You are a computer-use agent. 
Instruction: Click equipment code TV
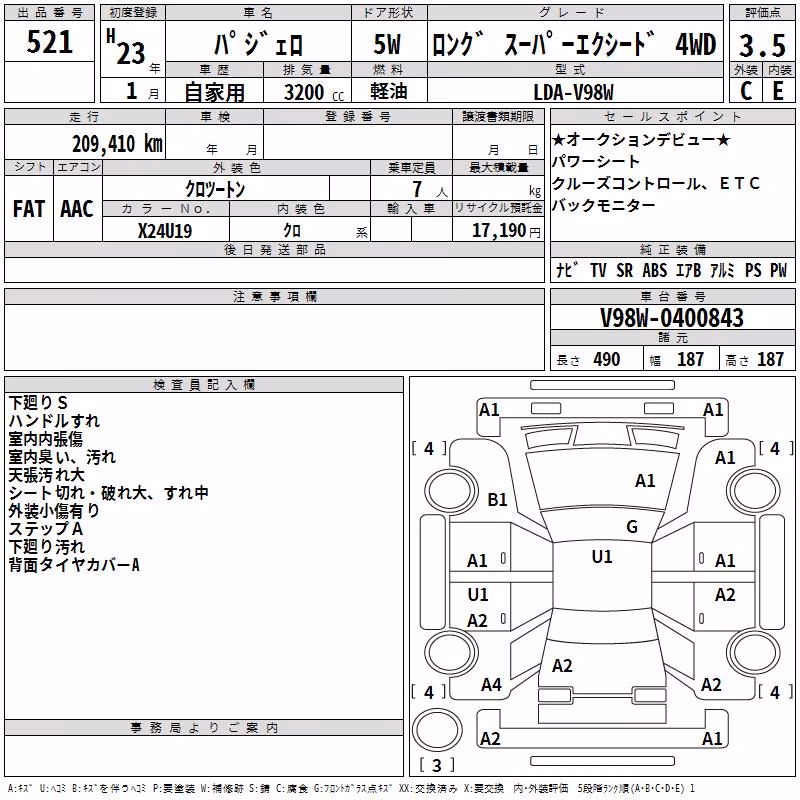tap(598, 270)
